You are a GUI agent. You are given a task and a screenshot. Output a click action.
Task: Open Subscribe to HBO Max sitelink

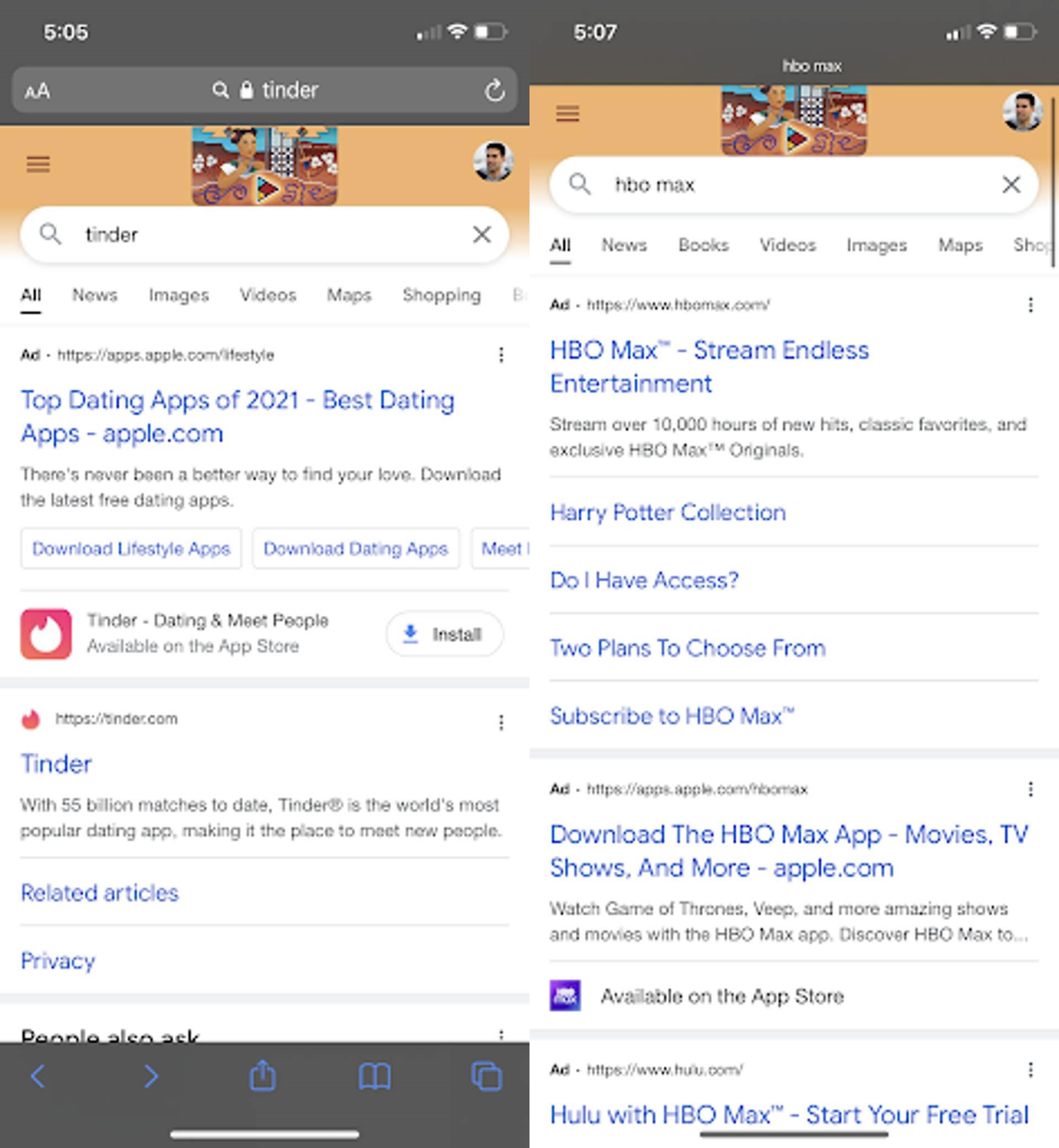click(x=672, y=716)
